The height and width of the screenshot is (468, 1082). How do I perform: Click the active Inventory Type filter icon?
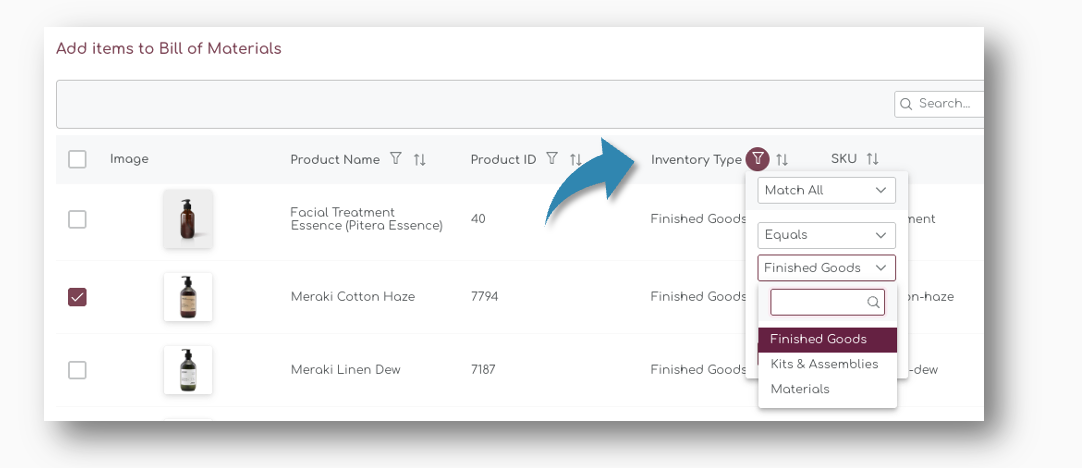759,158
